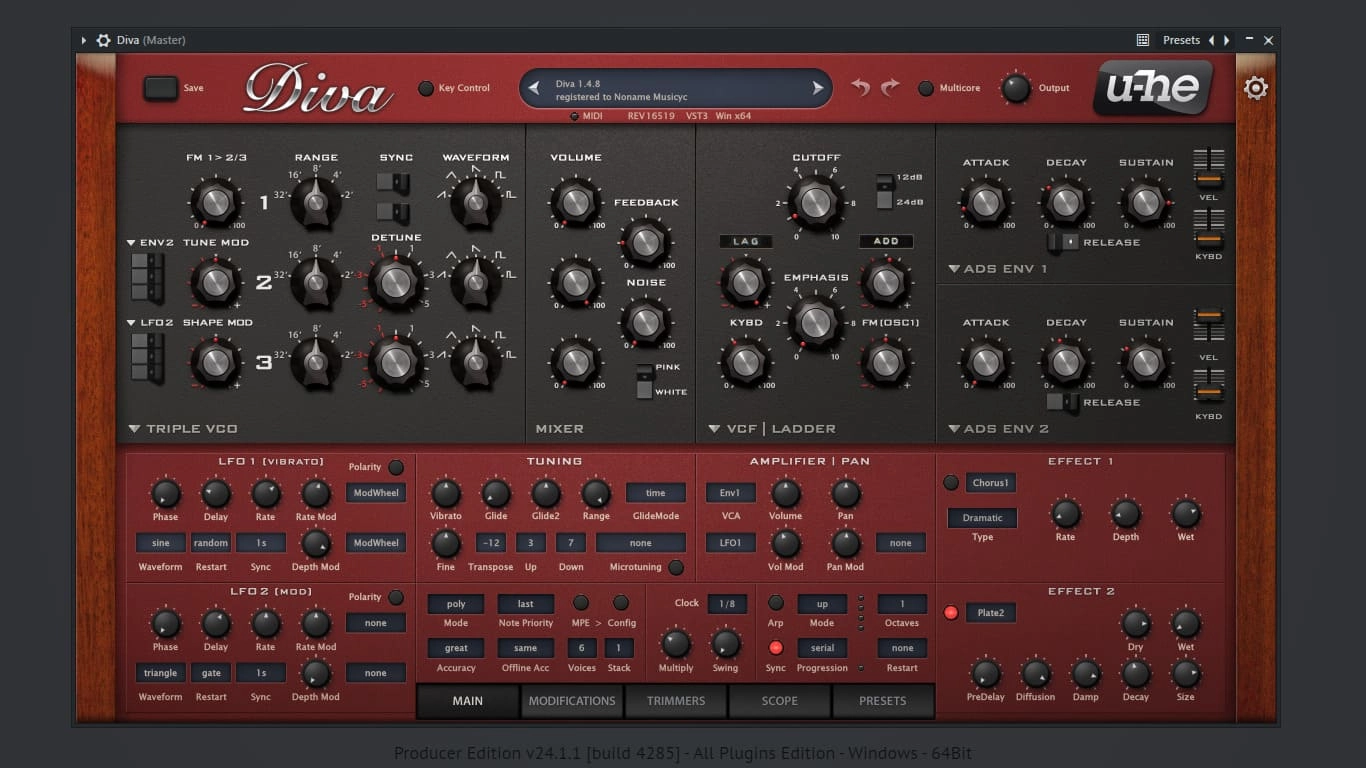Screen dimensions: 1366x768
Task: Click the Save button
Action: tap(161, 88)
